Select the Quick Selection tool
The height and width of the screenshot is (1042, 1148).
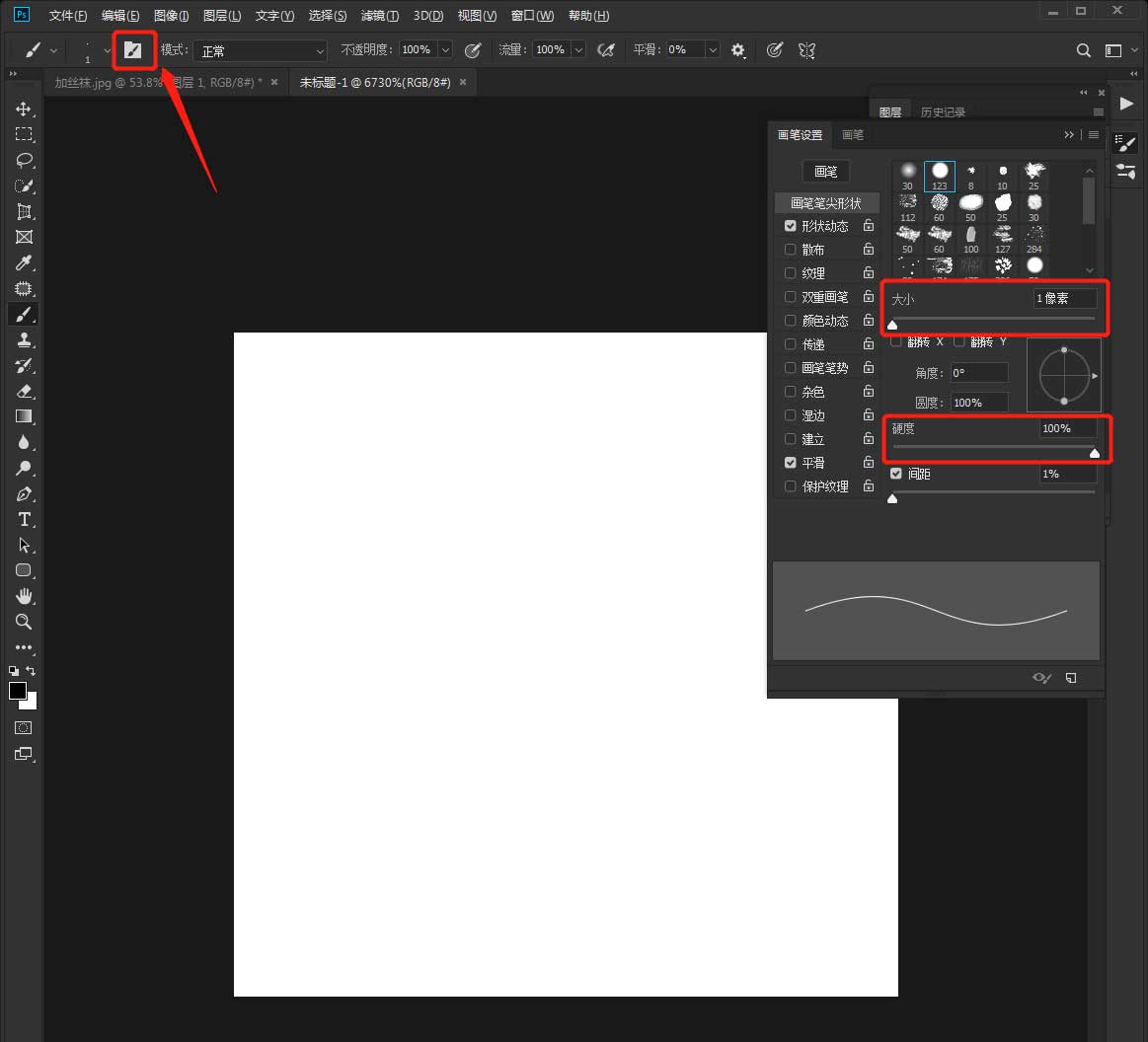tap(24, 186)
